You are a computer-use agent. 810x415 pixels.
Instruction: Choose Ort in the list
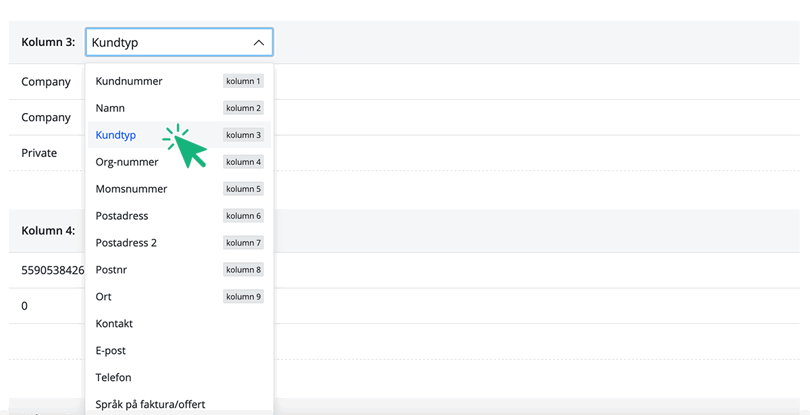coord(103,297)
